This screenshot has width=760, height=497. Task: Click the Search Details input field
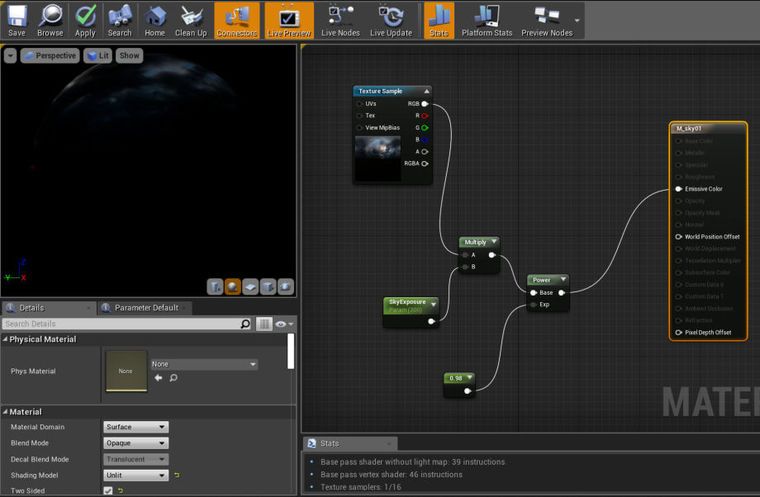(121, 323)
